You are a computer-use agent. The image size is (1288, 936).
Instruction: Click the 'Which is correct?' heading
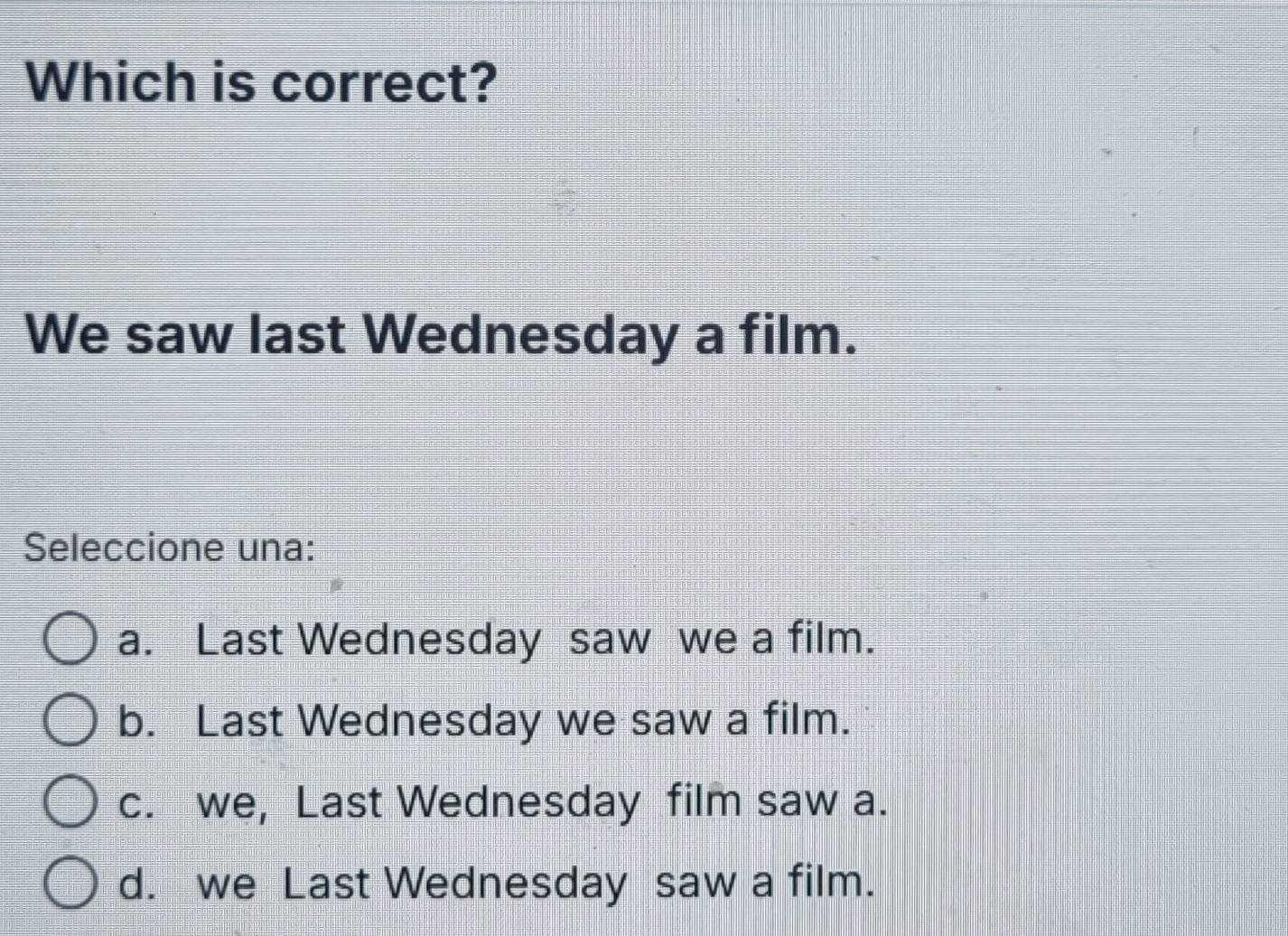pyautogui.click(x=262, y=81)
